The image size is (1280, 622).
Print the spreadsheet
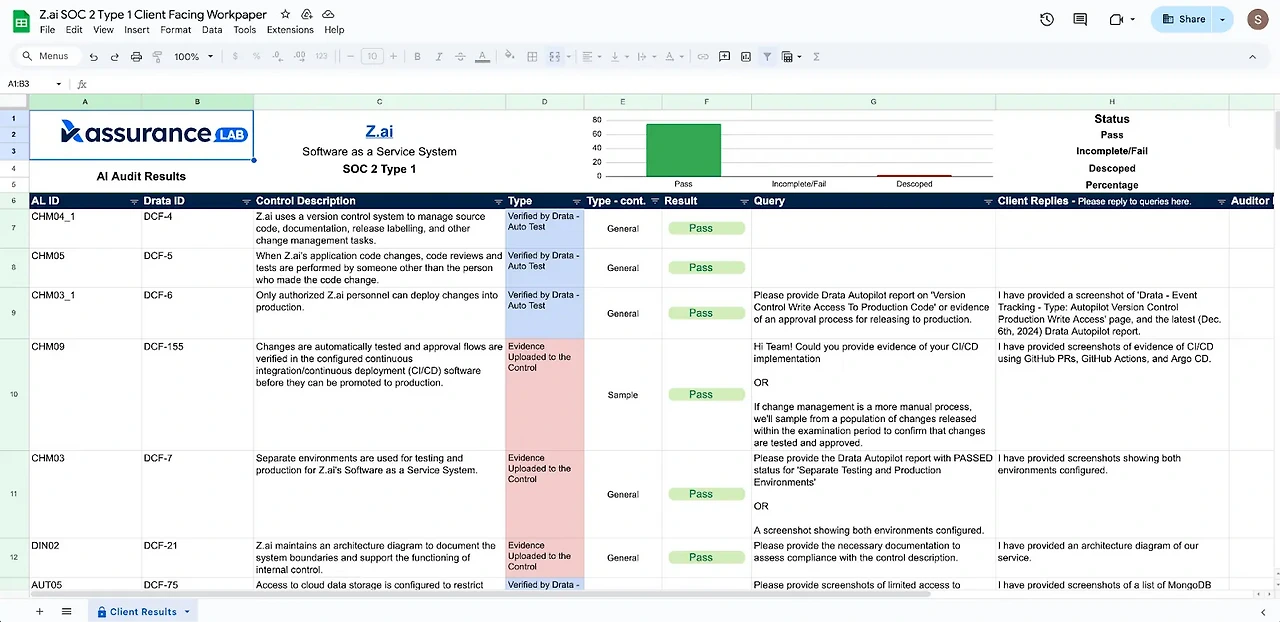coord(136,57)
